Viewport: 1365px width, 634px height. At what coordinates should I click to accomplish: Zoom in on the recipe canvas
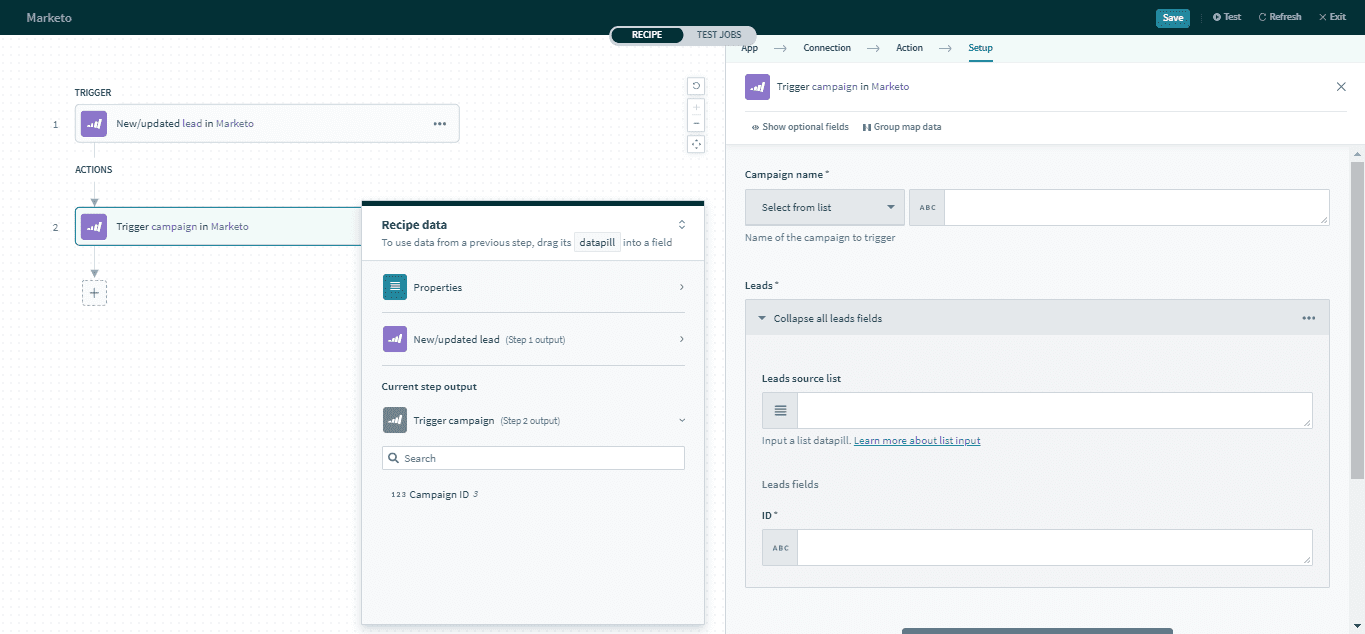point(696,107)
